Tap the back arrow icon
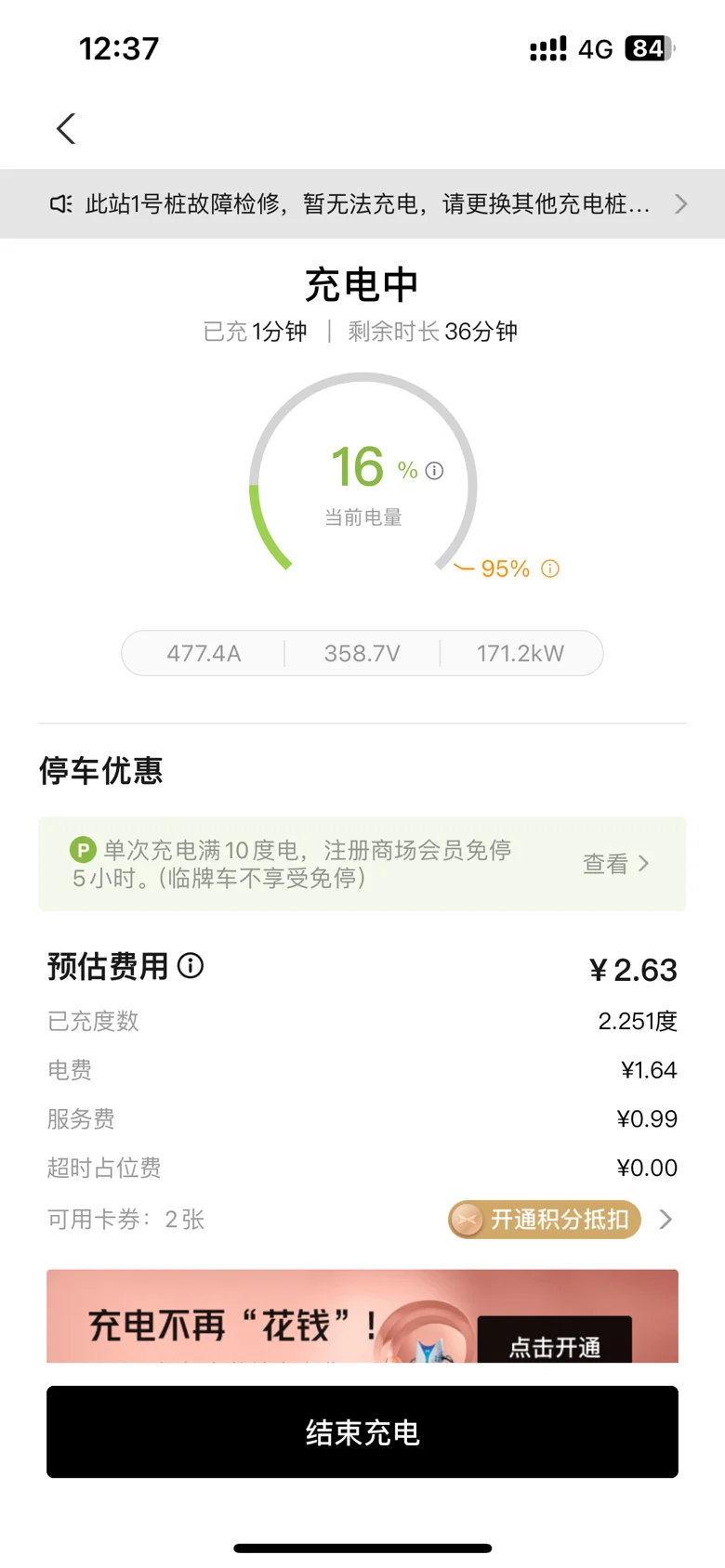The width and height of the screenshot is (725, 1568). (x=66, y=128)
